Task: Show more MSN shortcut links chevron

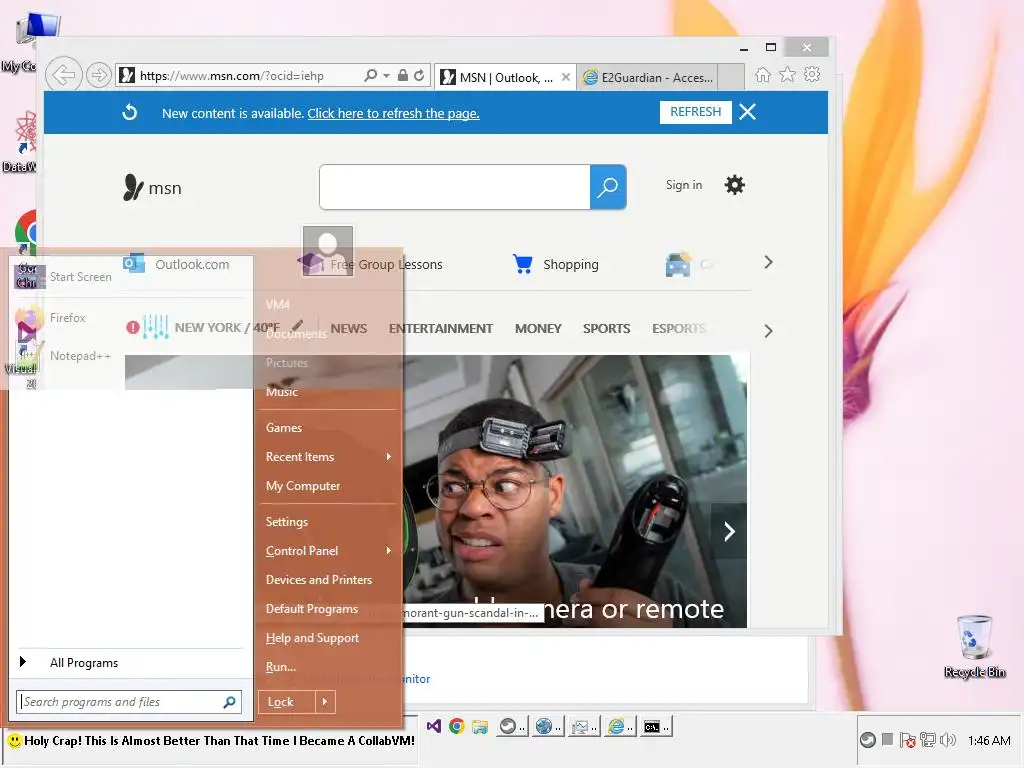Action: (x=768, y=263)
